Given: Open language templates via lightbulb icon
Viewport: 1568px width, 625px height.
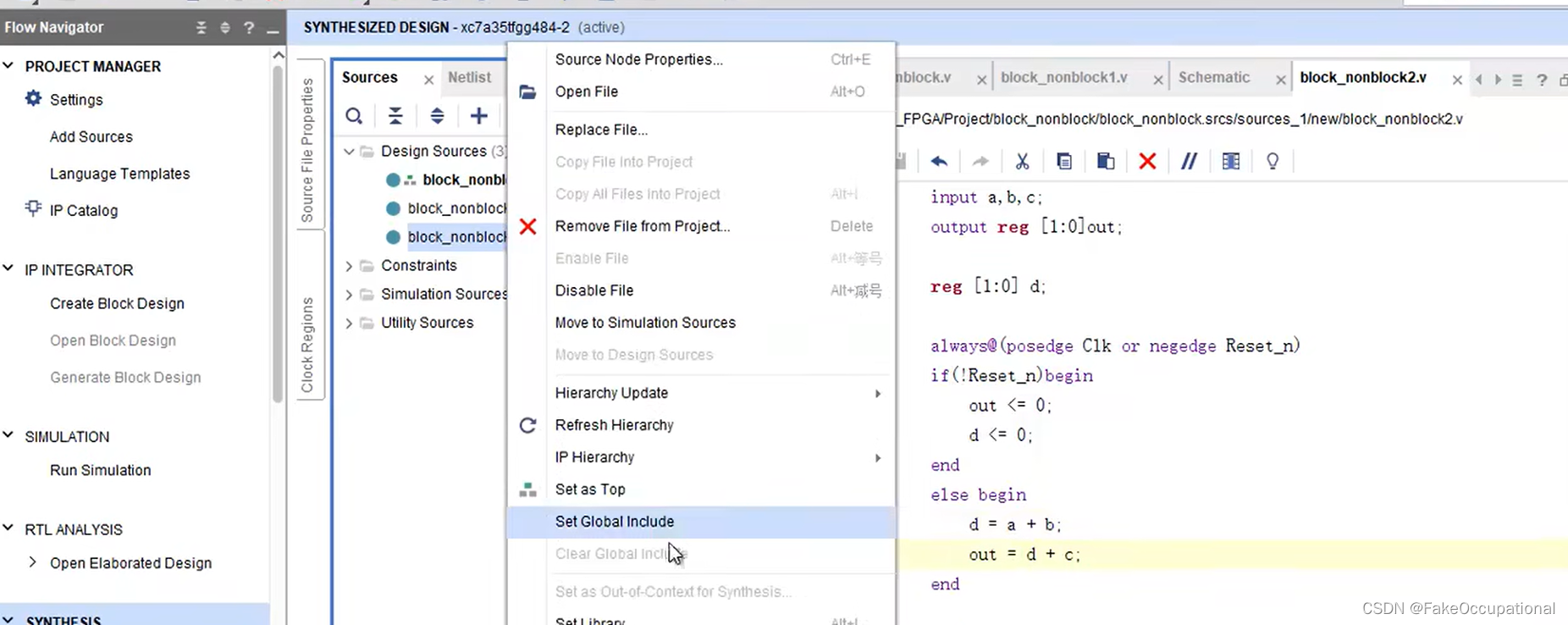Looking at the screenshot, I should tap(1273, 161).
